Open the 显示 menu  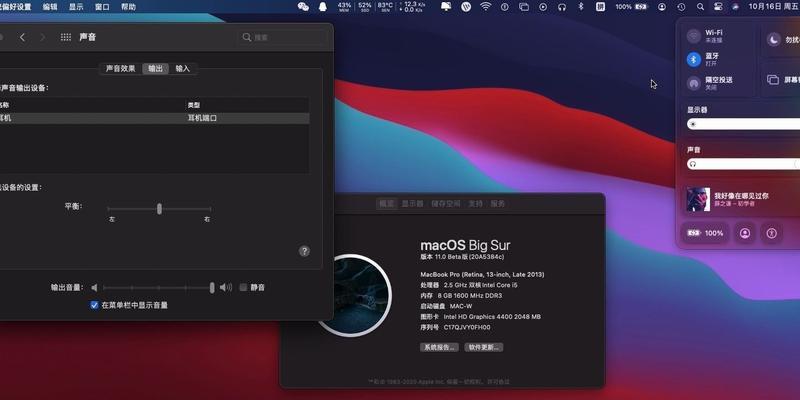[x=76, y=7]
